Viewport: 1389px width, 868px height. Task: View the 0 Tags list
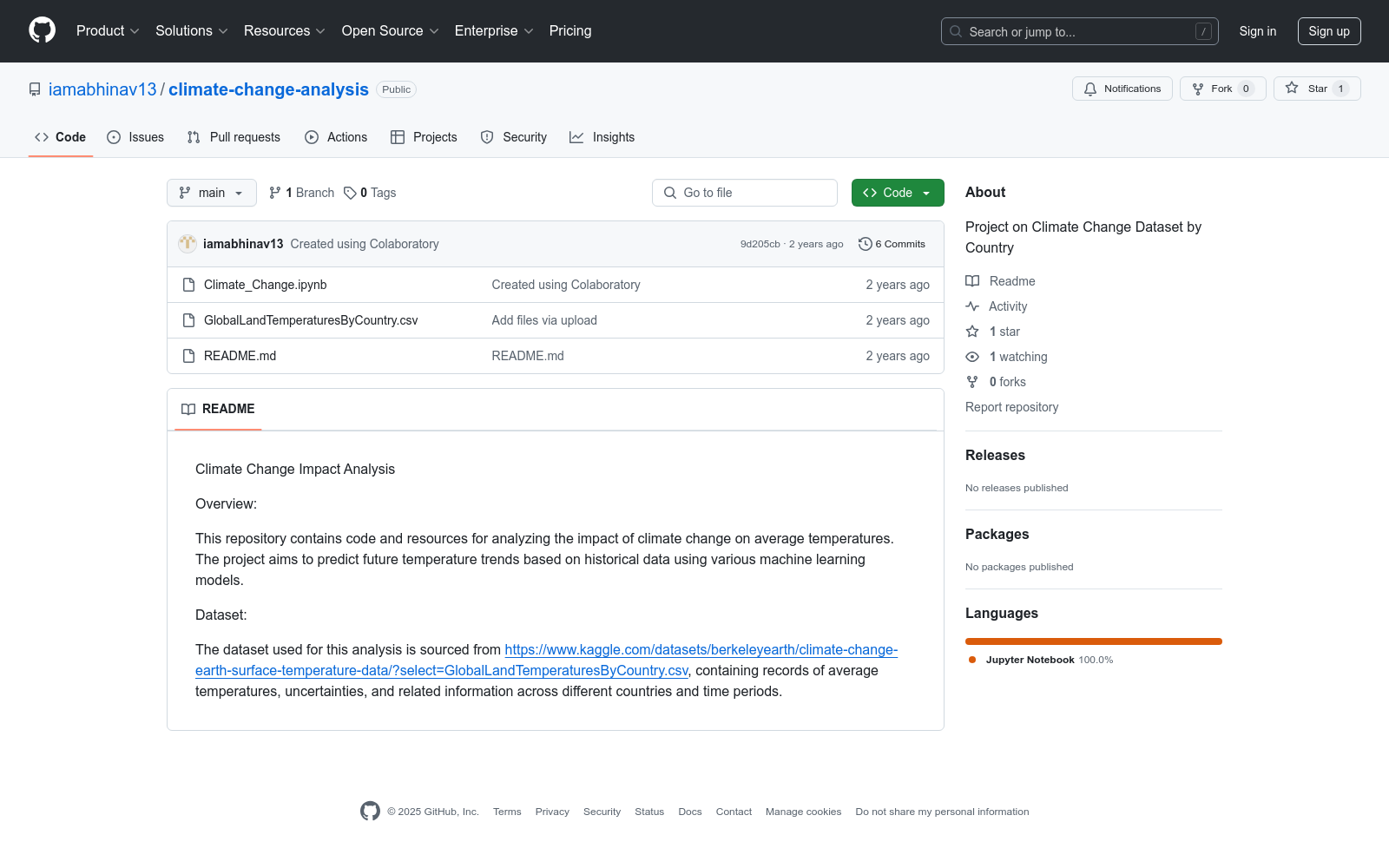(x=370, y=193)
